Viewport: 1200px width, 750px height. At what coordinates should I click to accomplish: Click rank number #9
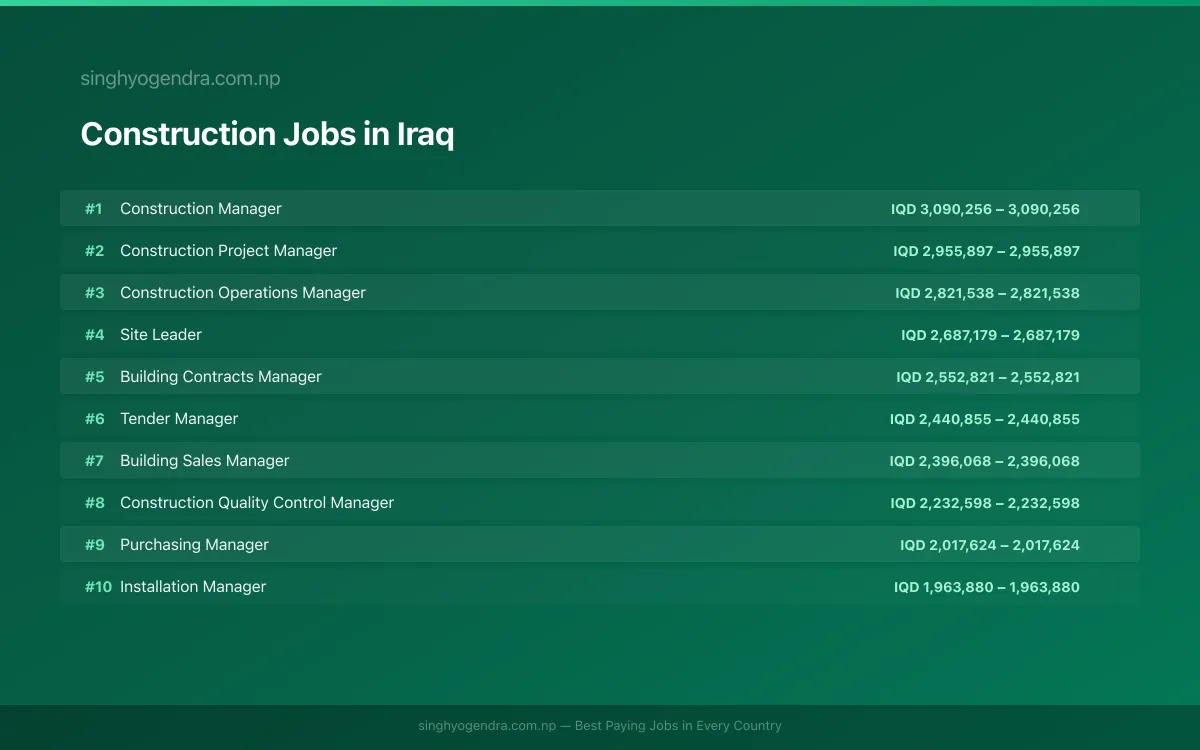click(94, 545)
